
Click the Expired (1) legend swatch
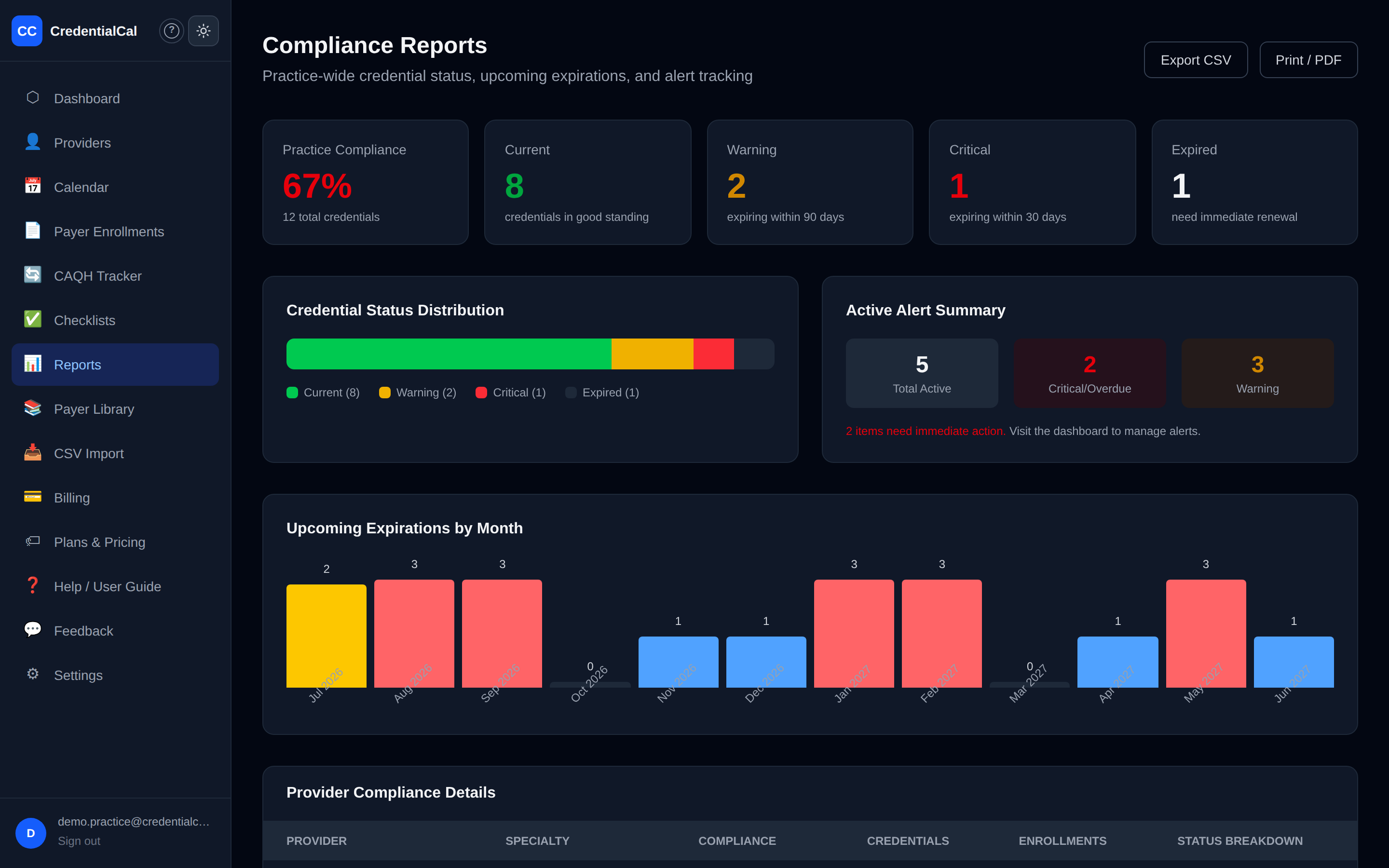(571, 393)
